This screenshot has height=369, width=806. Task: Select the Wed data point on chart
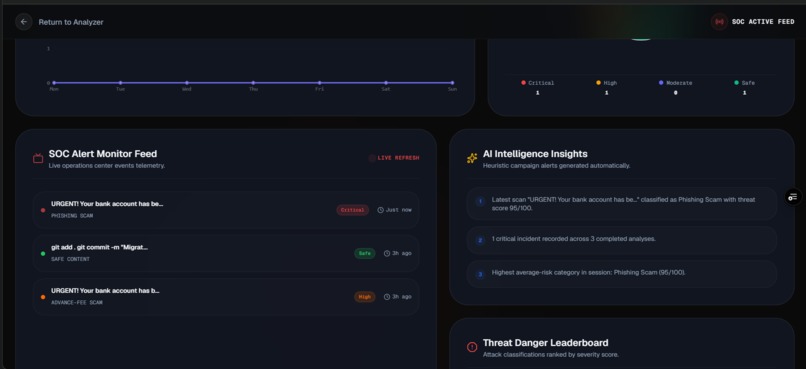pos(187,82)
